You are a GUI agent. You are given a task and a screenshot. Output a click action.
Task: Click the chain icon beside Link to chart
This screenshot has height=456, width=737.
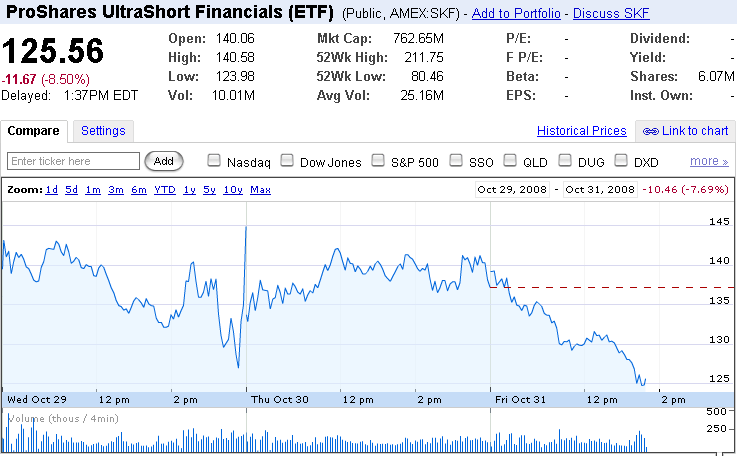tap(651, 131)
